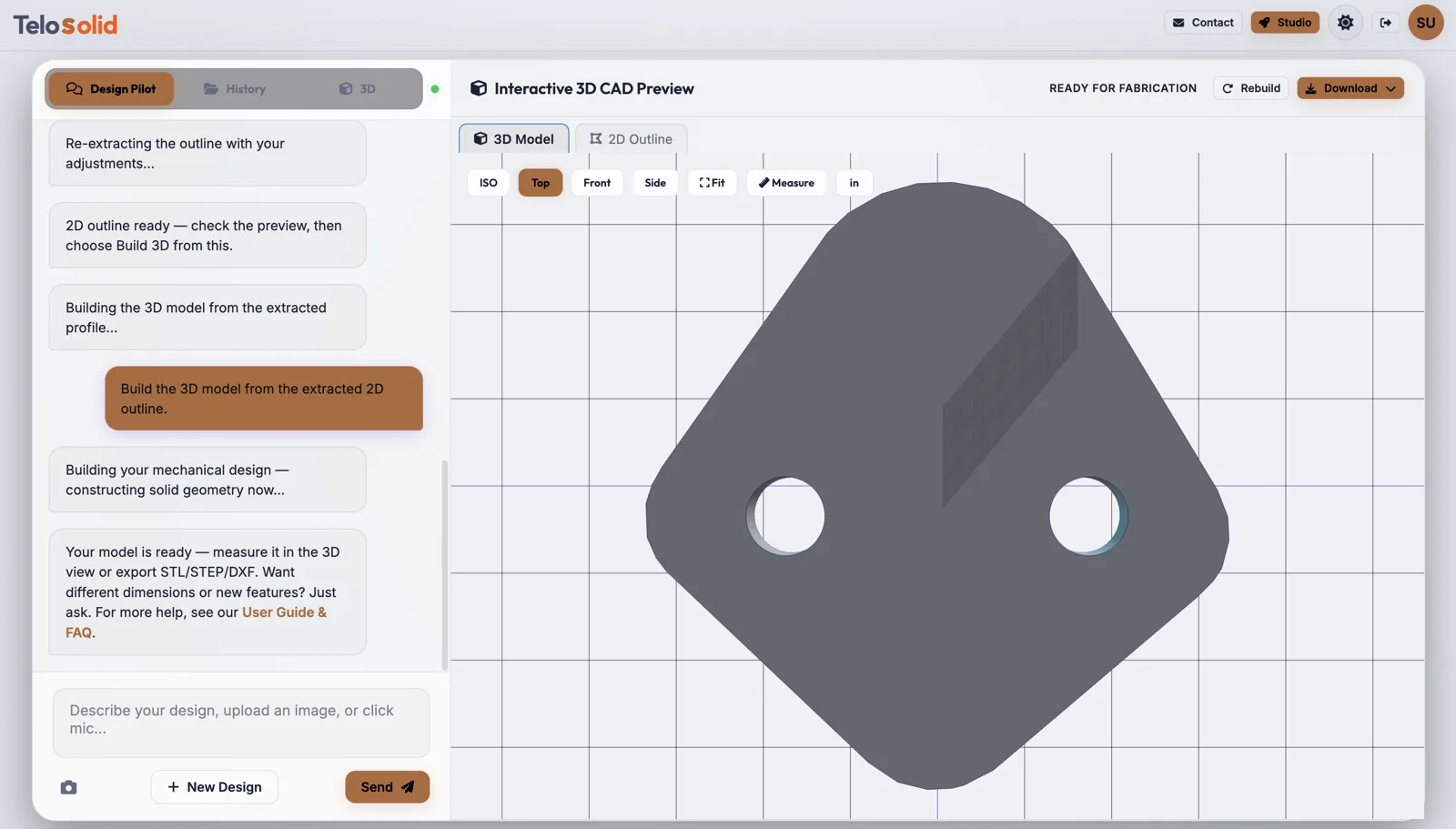Screen dimensions: 1456x829
Task: Click the Contact button
Action: 1203,23
